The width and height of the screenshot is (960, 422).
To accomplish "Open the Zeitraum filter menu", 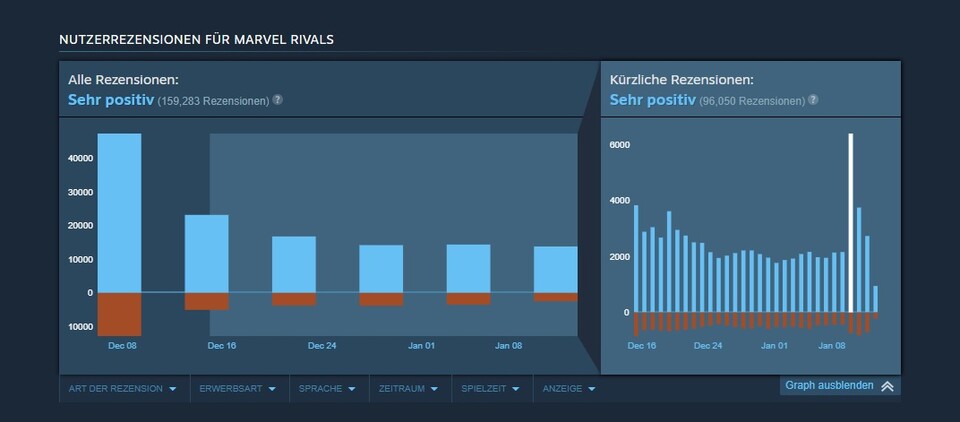I will pos(409,388).
